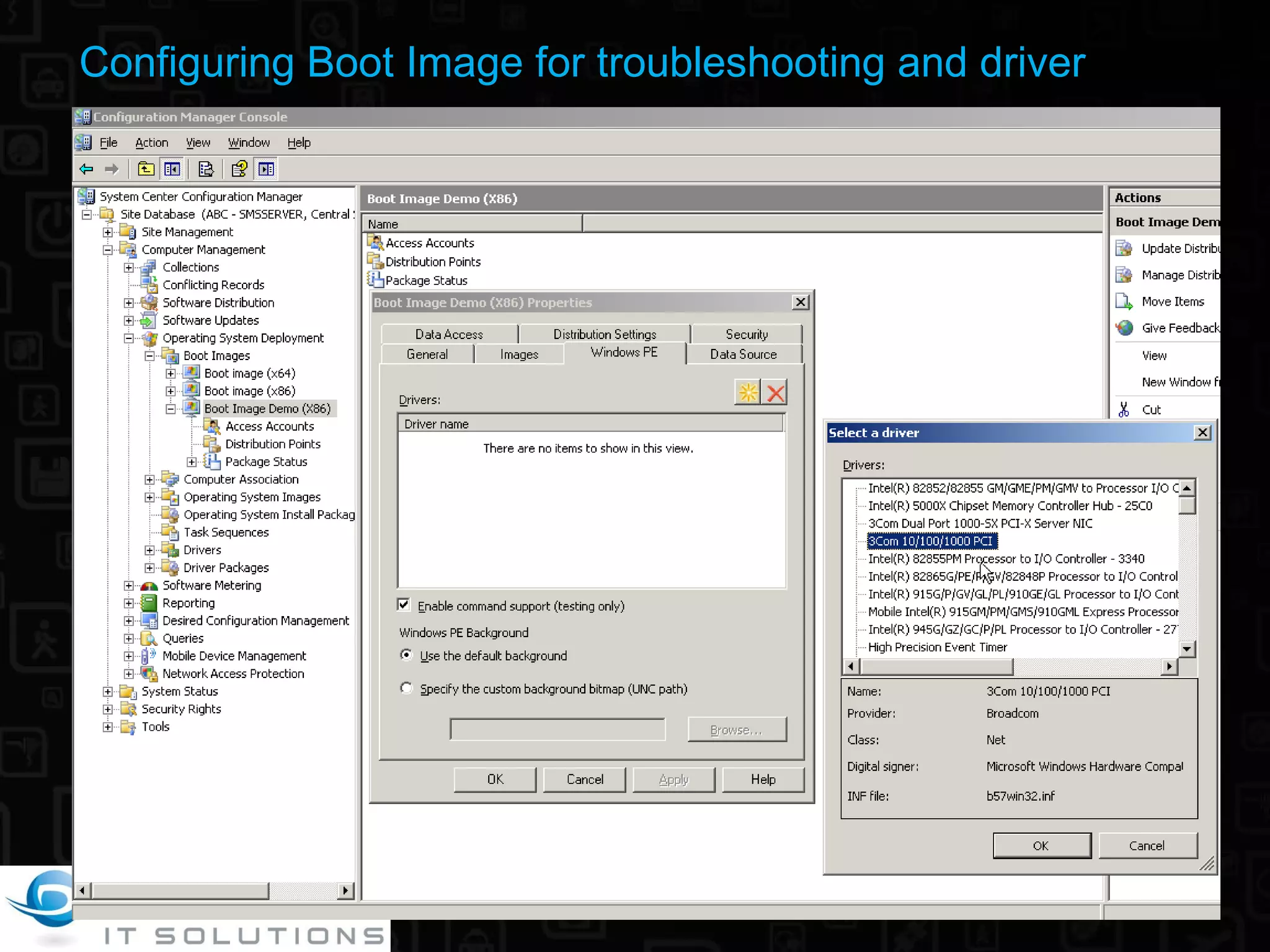Click the Apply button in Properties dialog
This screenshot has height=952, width=1270.
tap(673, 779)
